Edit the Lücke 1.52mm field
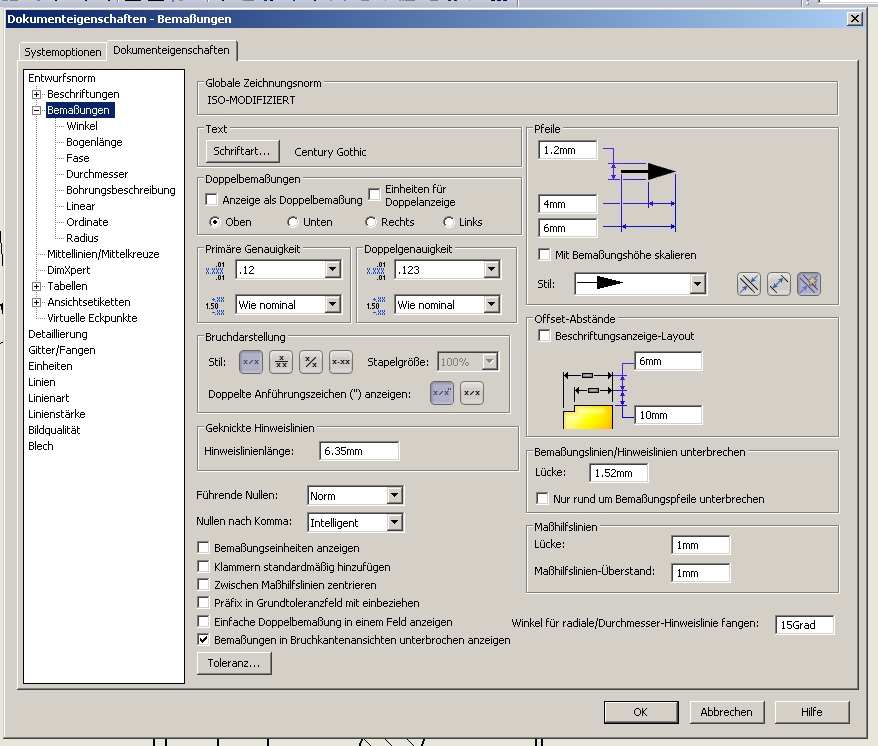Screen dimensions: 878x746 tap(619, 473)
